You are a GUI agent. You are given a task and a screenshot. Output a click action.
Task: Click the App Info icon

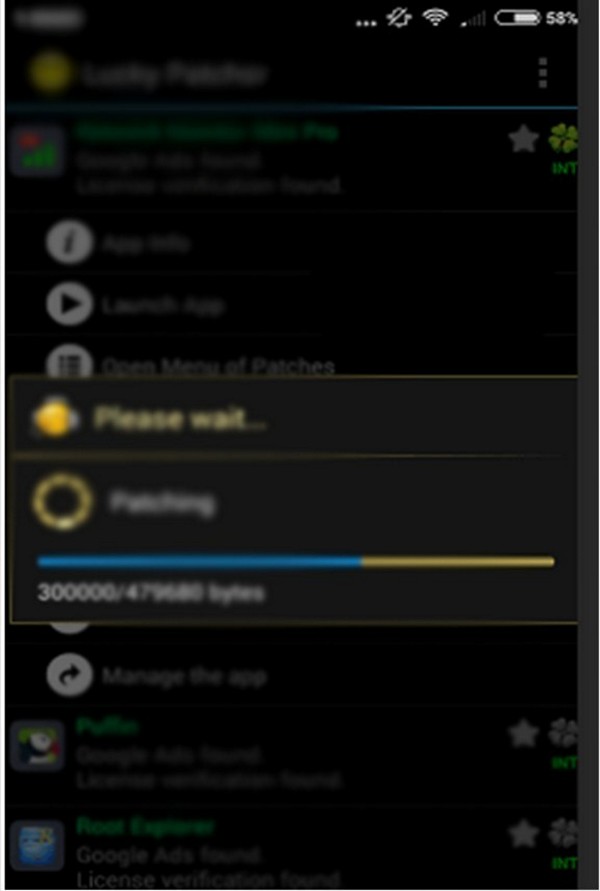(x=69, y=243)
